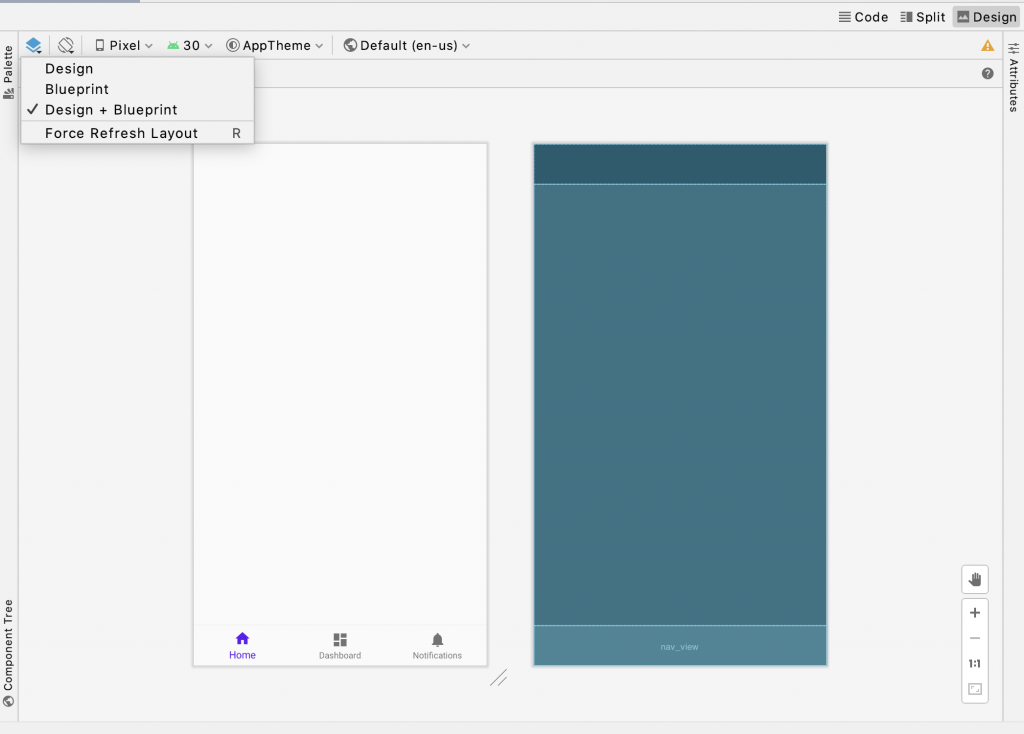Open the AppTheme theme dropdown
Screen dimensions: 1024x734
[274, 45]
